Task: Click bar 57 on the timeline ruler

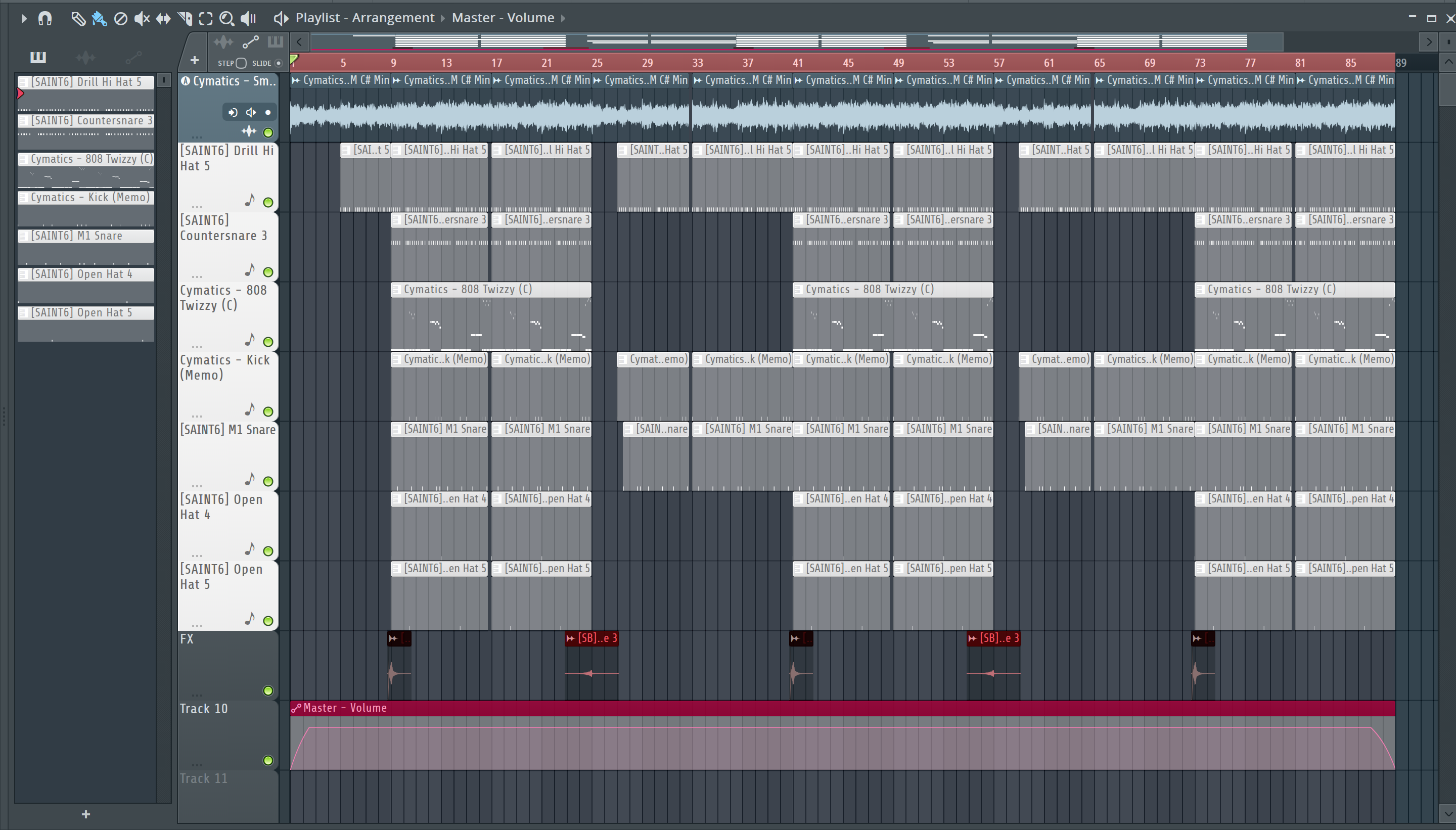Action: coord(999,63)
